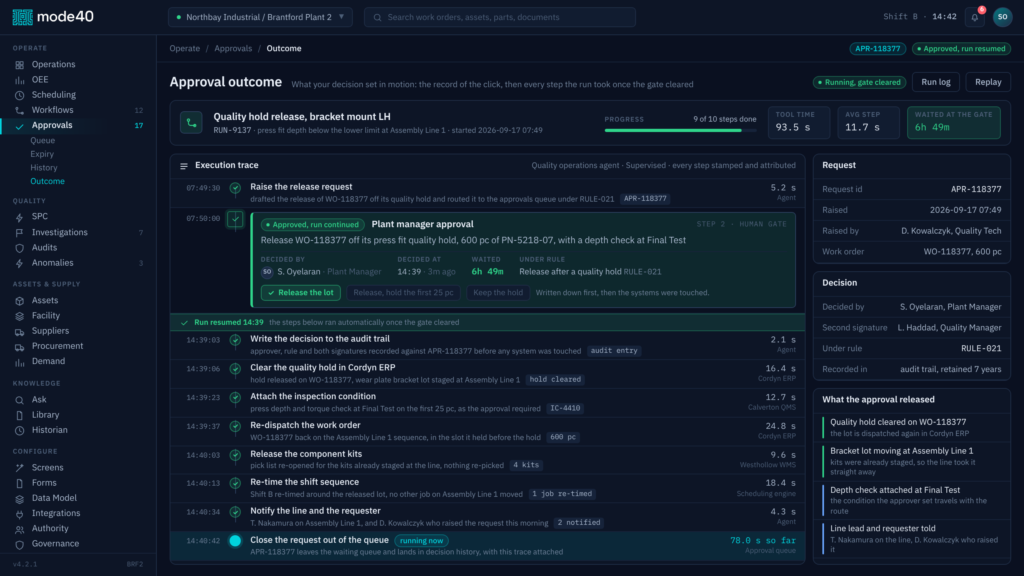Screen dimensions: 1024x576
Task: Click the SPC lightning icon
Action: [20, 217]
